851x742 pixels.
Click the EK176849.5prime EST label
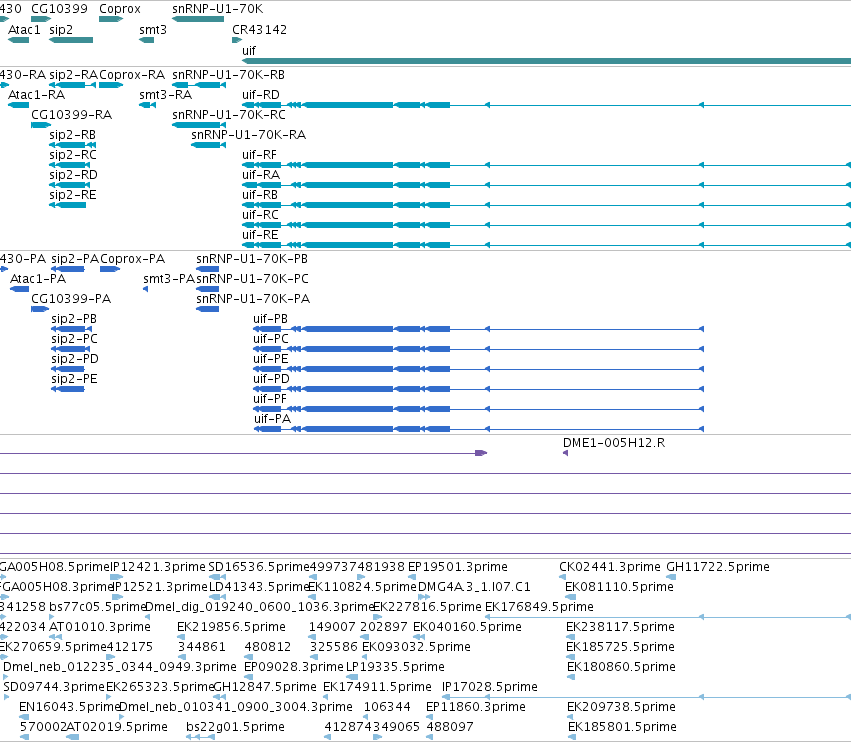click(539, 606)
